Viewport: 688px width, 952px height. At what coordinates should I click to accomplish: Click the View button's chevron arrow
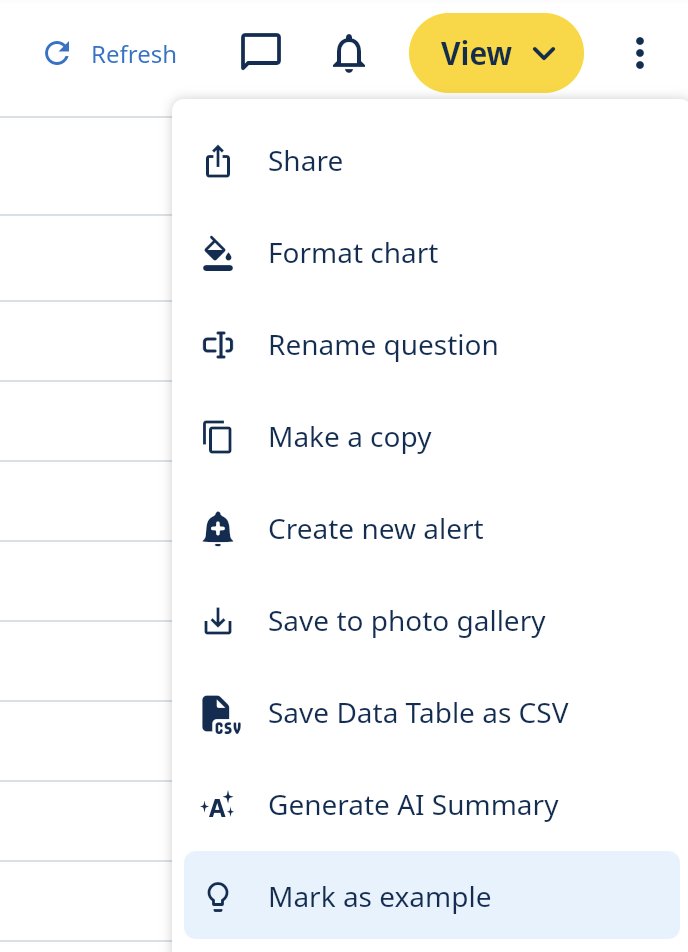coord(543,54)
